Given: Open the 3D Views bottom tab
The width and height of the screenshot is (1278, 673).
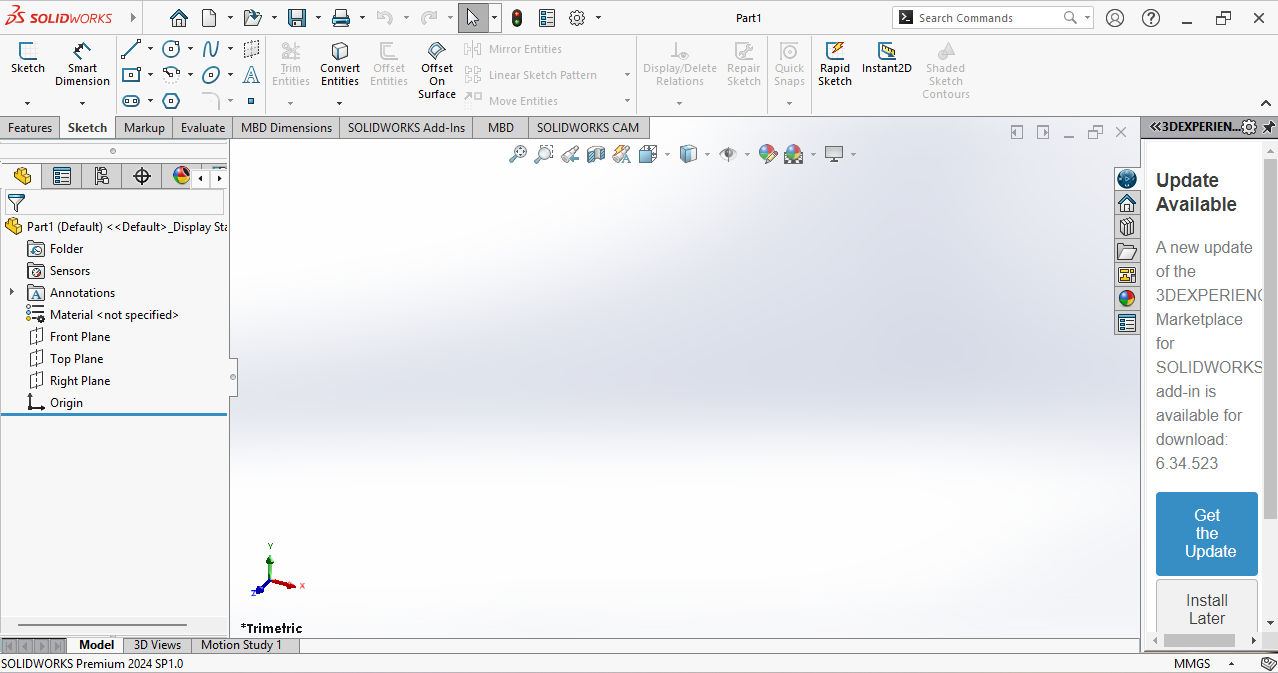Looking at the screenshot, I should point(158,645).
